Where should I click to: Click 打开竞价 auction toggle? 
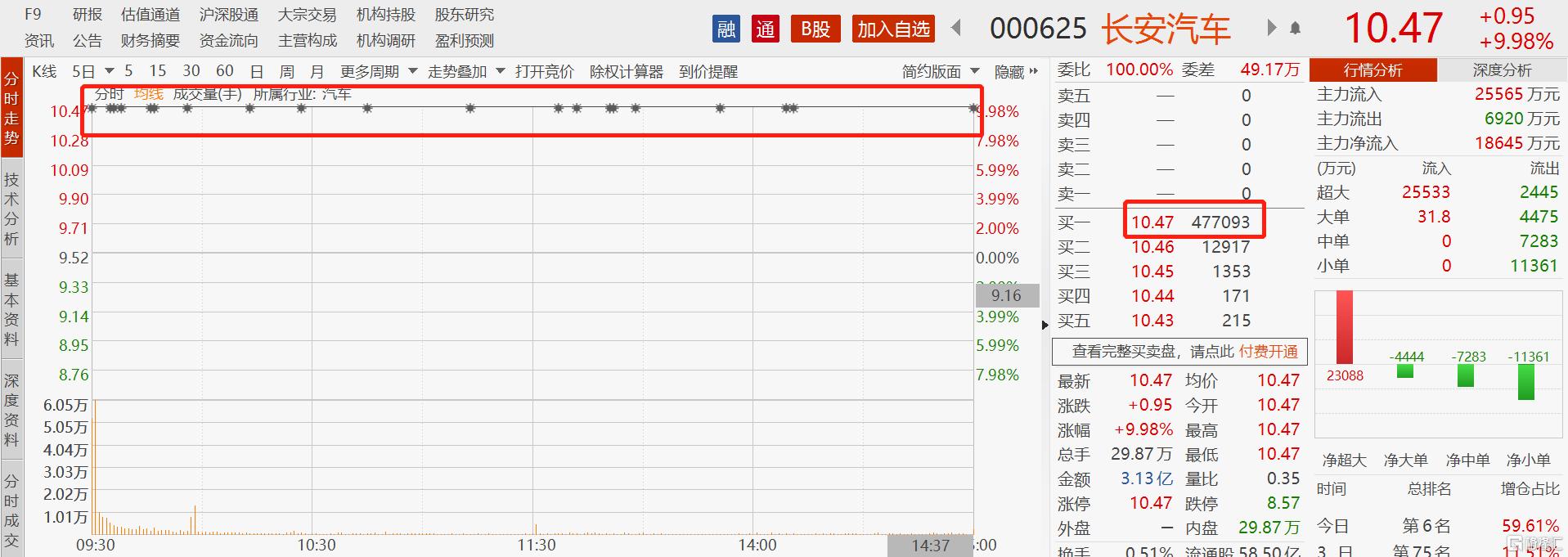click(x=545, y=72)
